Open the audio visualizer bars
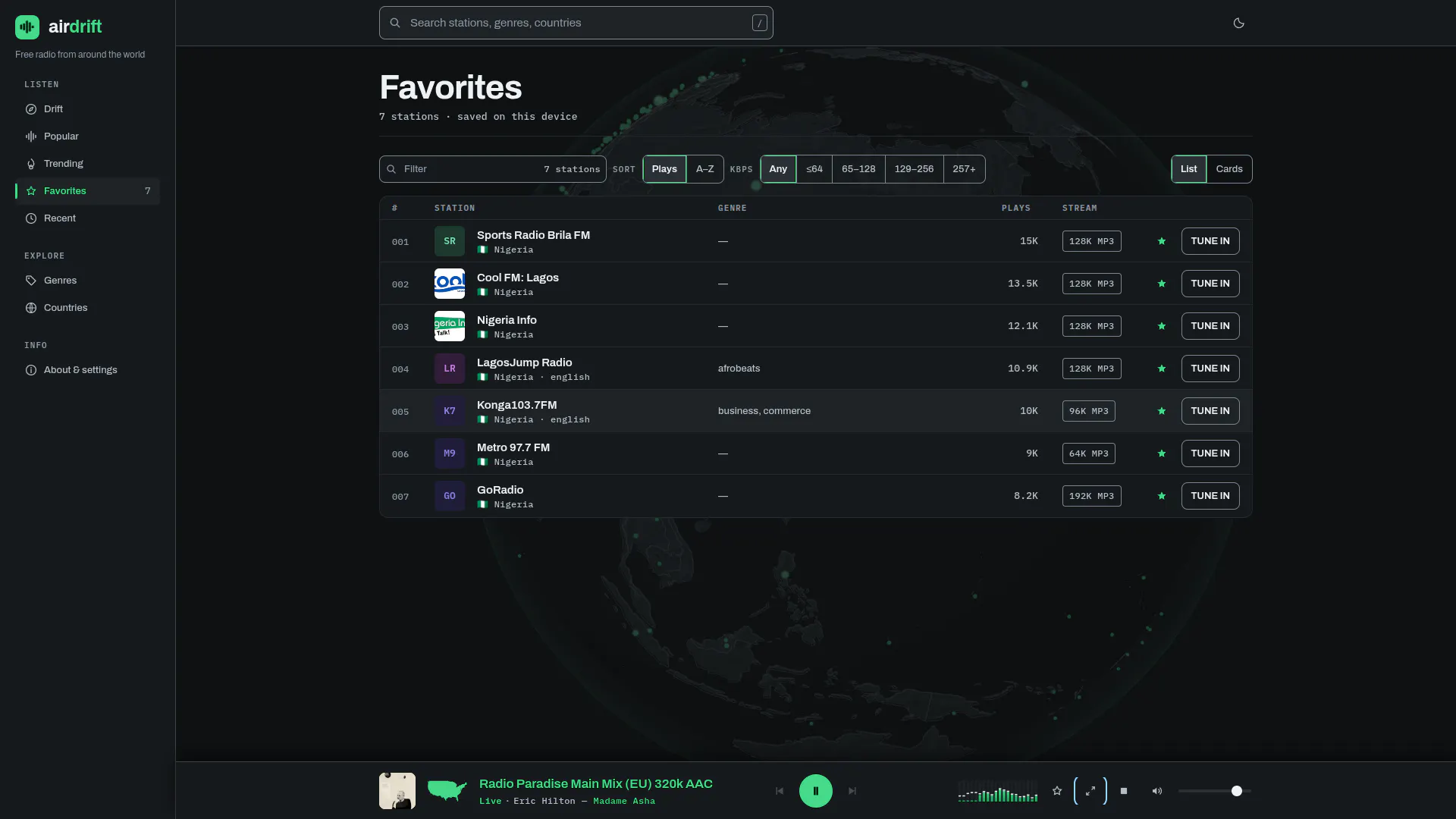This screenshot has width=1456, height=819. [998, 791]
